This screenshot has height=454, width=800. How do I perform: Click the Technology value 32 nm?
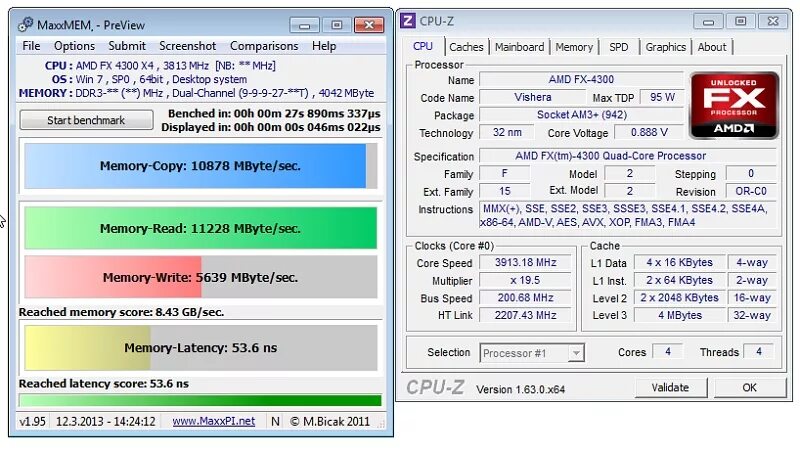click(x=507, y=132)
